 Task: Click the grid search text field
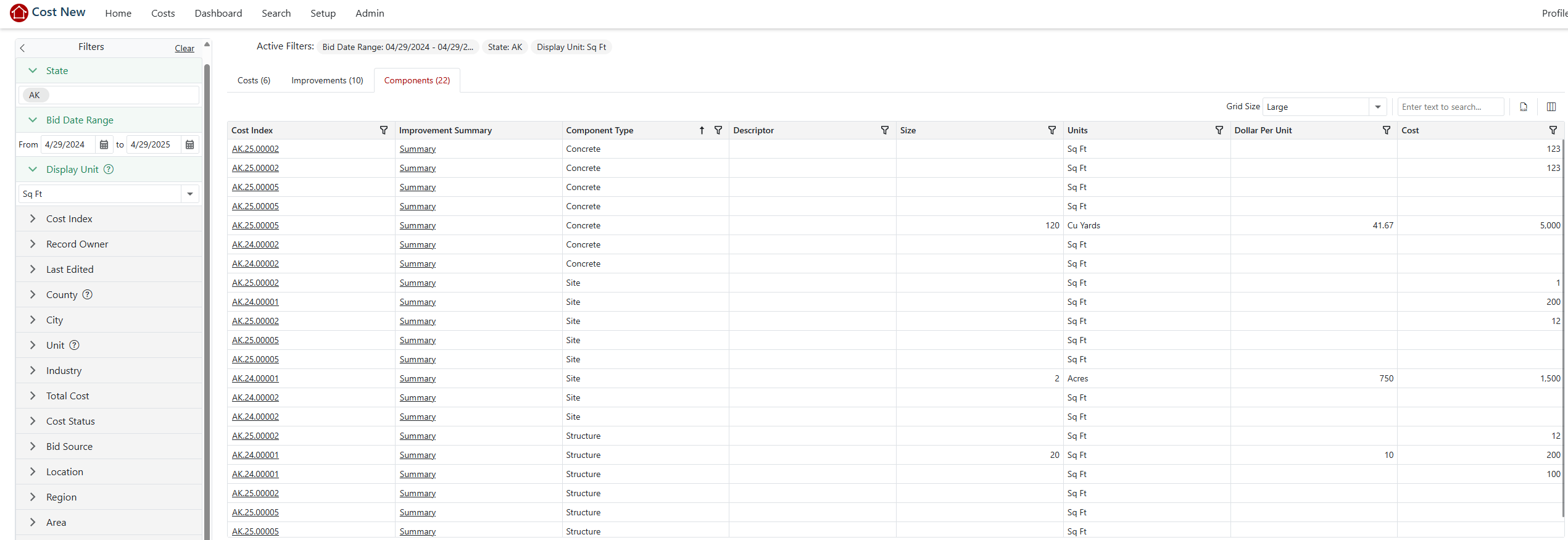pyautogui.click(x=1449, y=107)
